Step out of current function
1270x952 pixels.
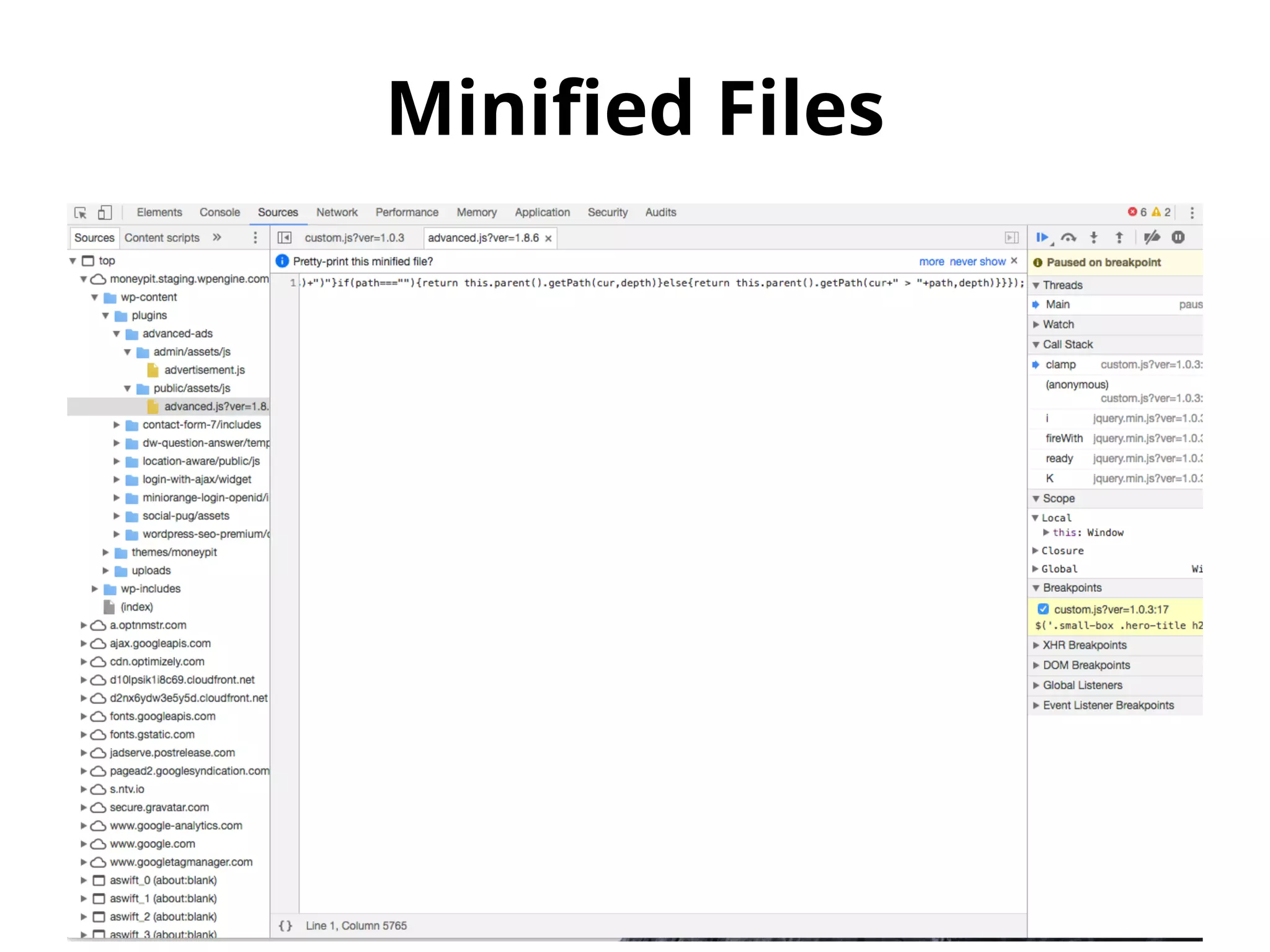(1119, 237)
